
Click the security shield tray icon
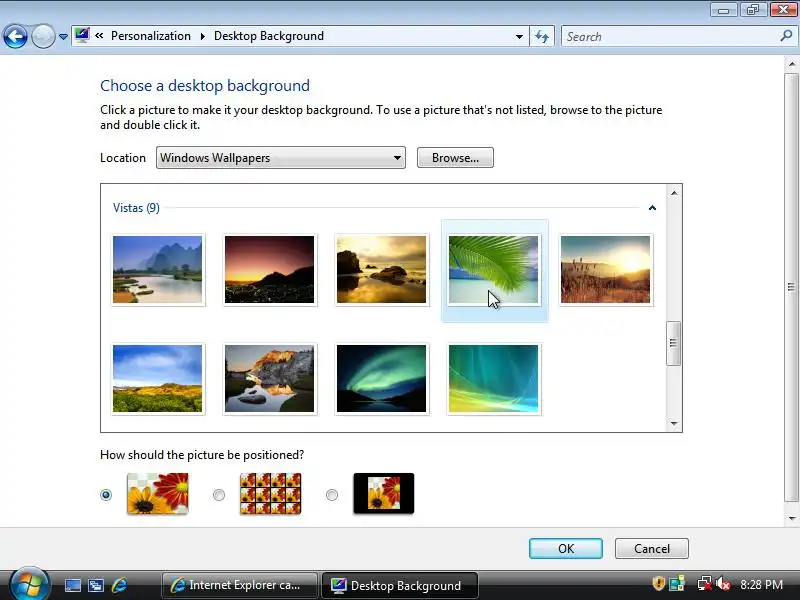coord(658,584)
